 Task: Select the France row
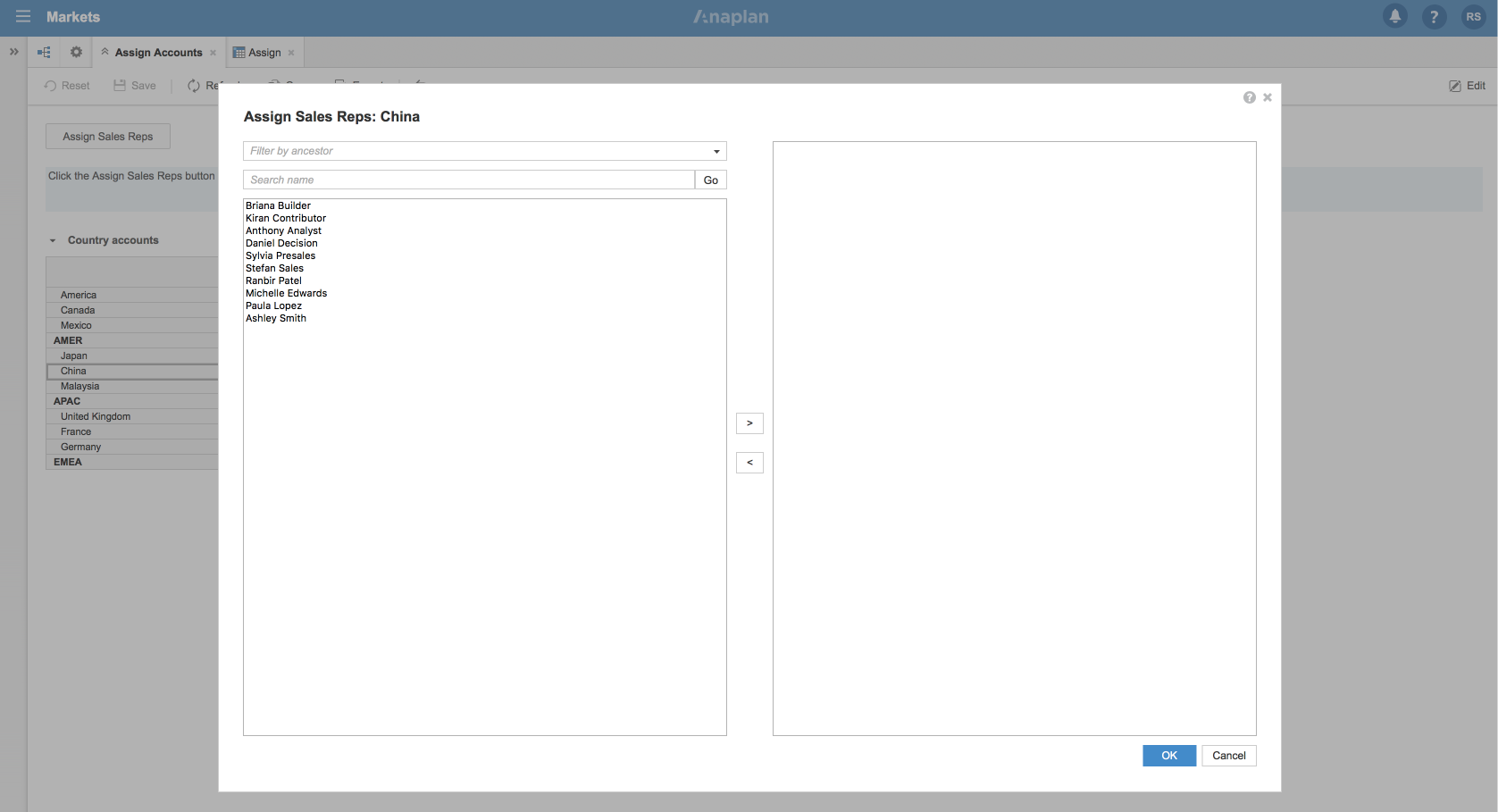click(132, 431)
